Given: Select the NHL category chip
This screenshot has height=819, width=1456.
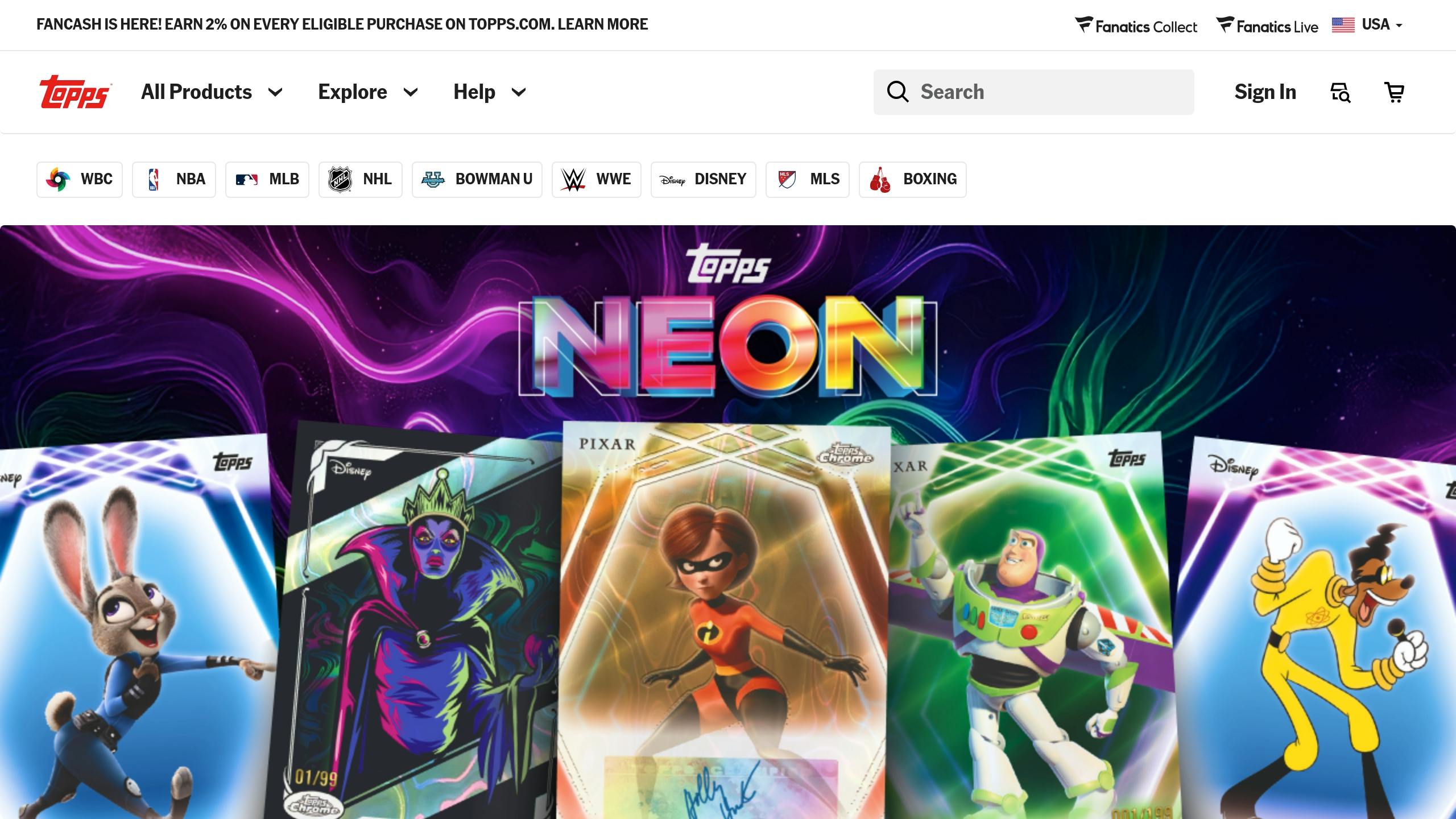Looking at the screenshot, I should coord(361,179).
